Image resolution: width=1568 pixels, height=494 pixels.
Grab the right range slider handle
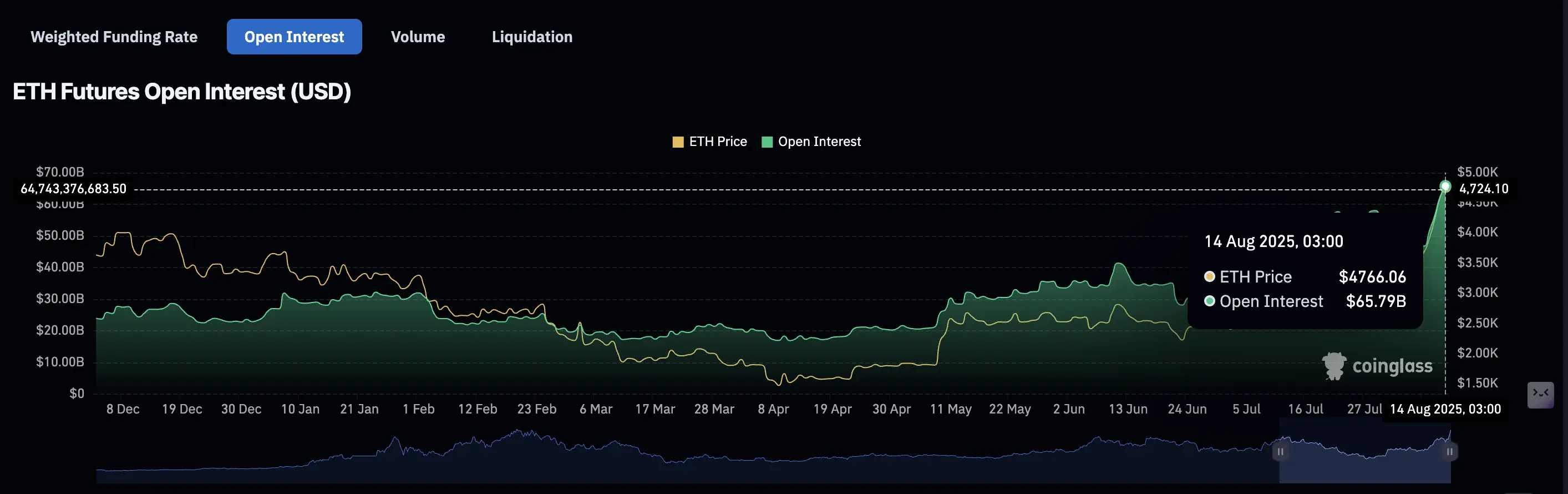(1449, 452)
